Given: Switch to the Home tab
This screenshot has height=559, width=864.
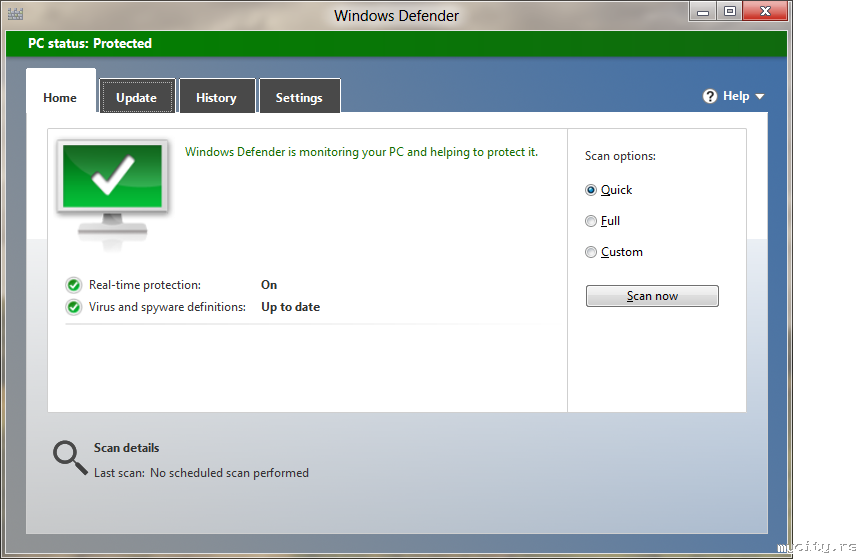Looking at the screenshot, I should (x=61, y=91).
